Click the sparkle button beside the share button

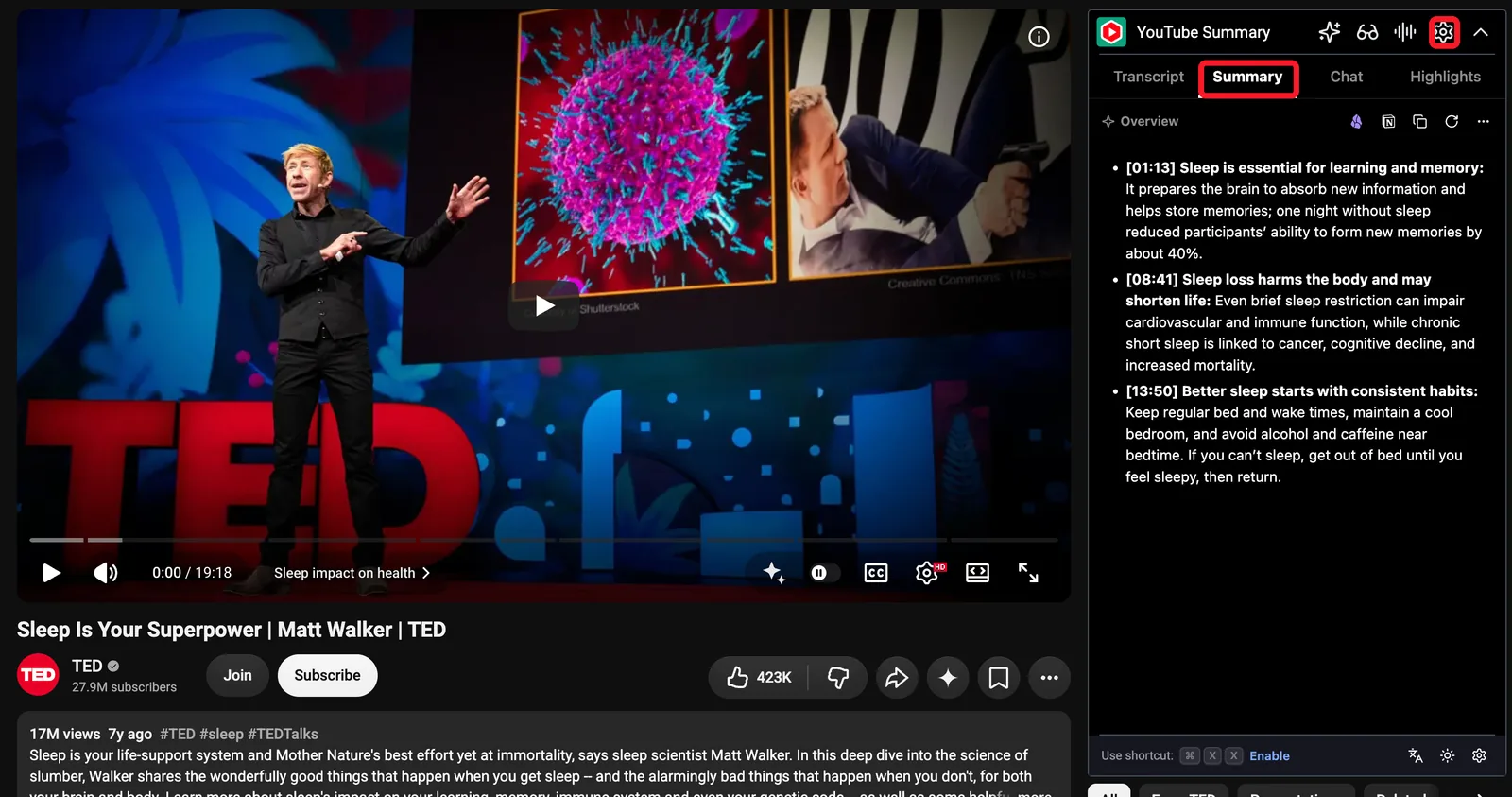(948, 677)
